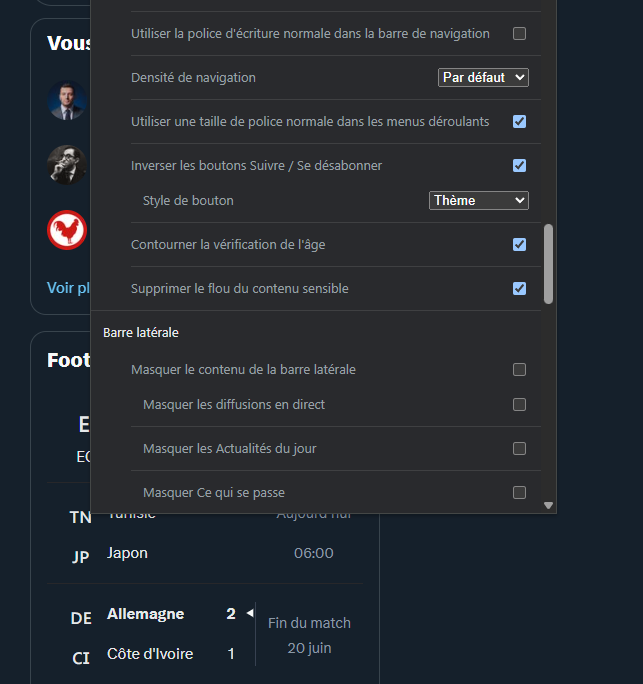Screen dimensions: 643x684
Task: Enable Masquer les Actualités du jour
Action: (519, 448)
